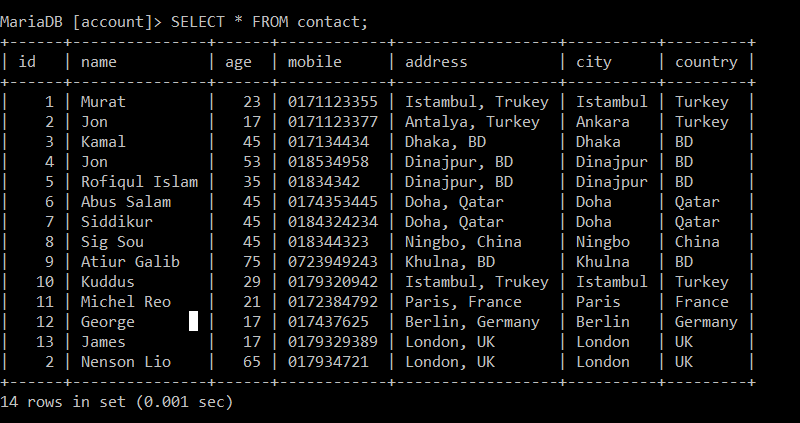Click the 'city' column header
This screenshot has height=423, width=800.
tap(594, 62)
